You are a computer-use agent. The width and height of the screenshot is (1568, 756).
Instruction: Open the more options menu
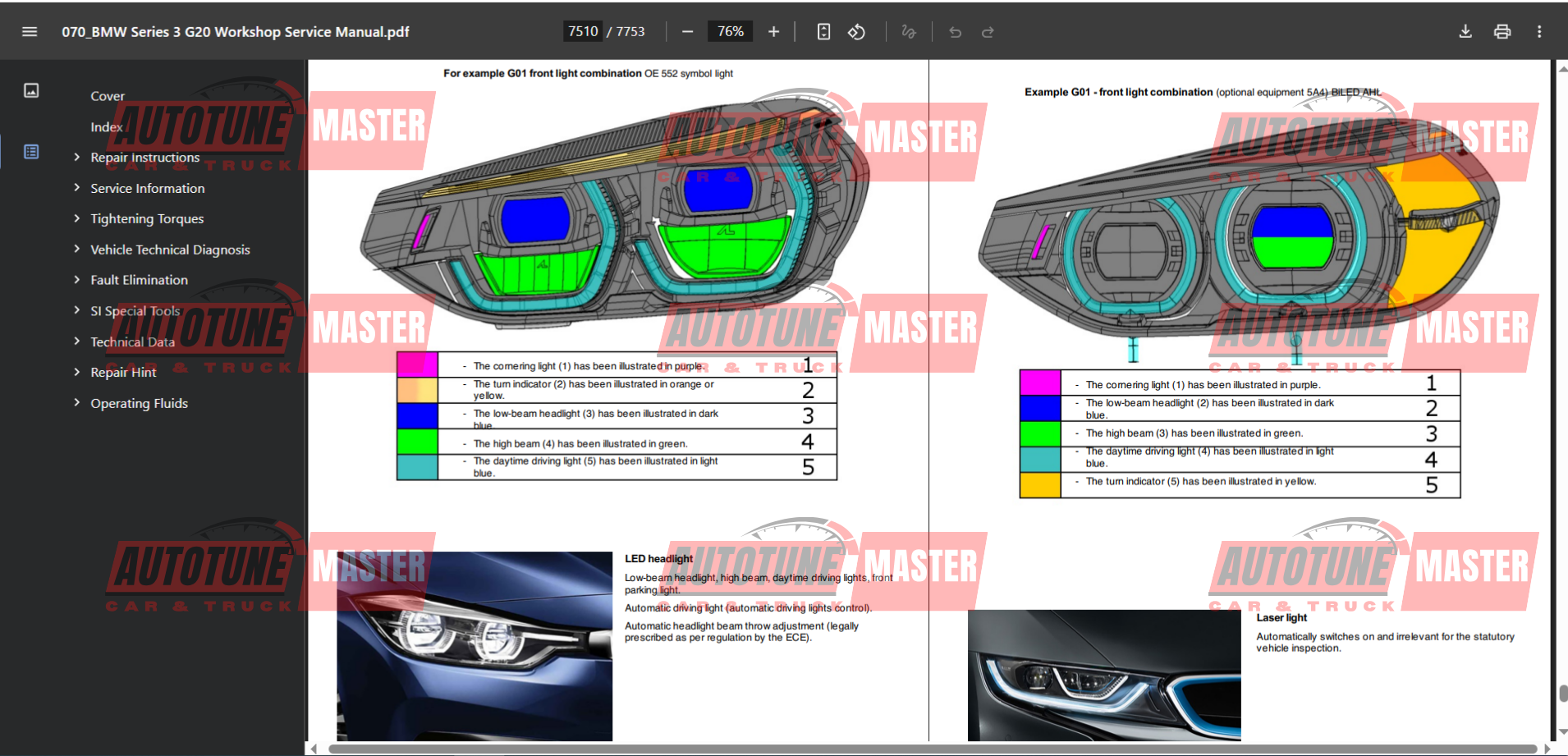[x=1539, y=31]
